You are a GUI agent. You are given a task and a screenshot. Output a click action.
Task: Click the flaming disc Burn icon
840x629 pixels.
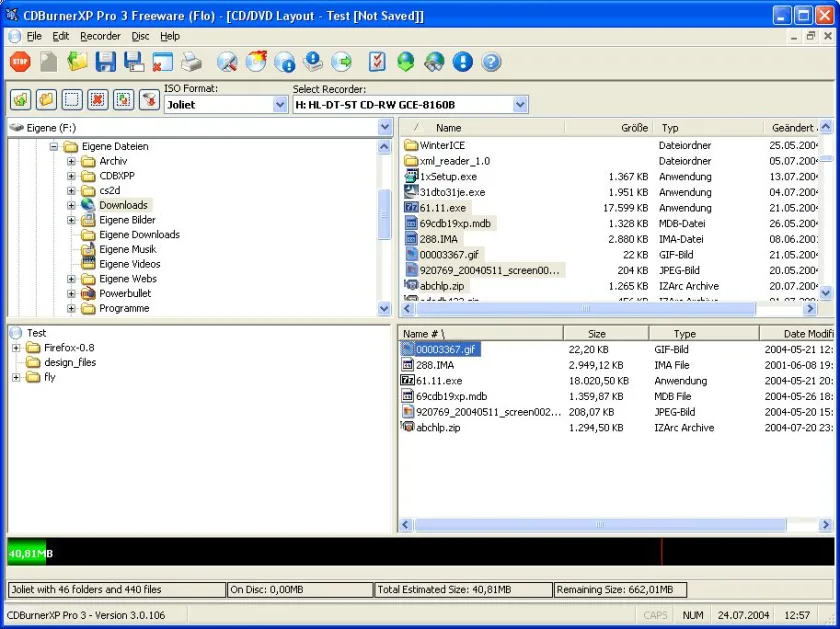(256, 62)
